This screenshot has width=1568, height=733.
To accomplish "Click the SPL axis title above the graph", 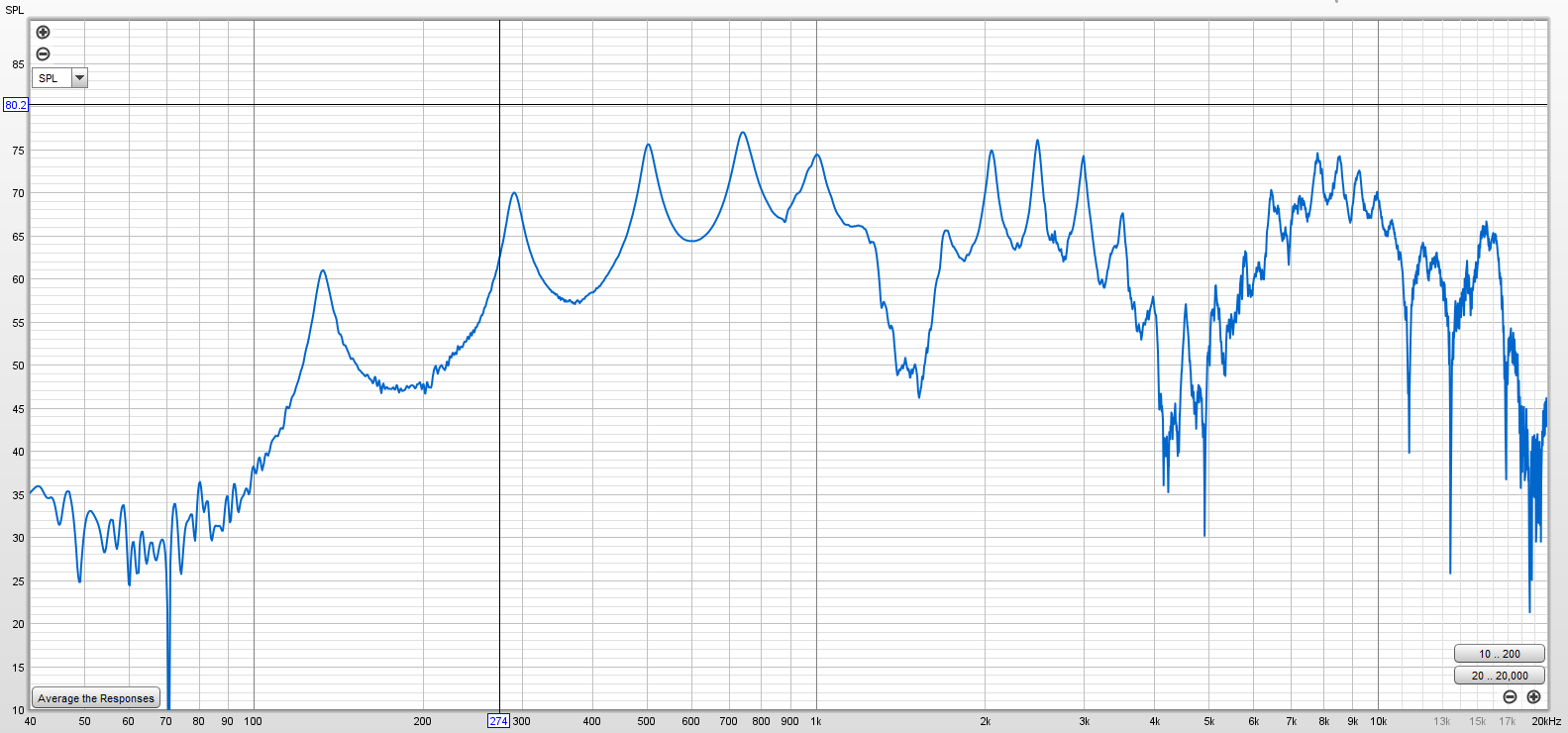I will pos(15,10).
